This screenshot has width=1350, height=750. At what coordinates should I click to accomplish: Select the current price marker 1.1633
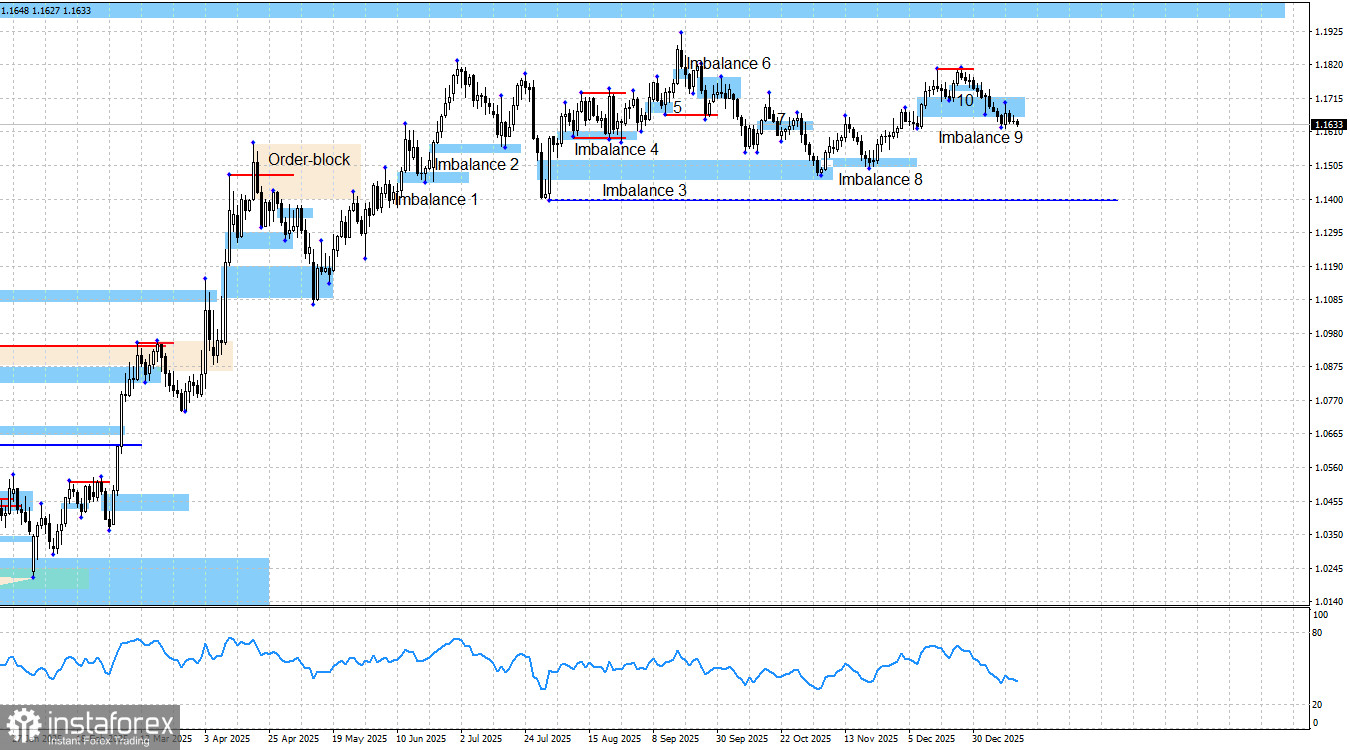click(1330, 124)
